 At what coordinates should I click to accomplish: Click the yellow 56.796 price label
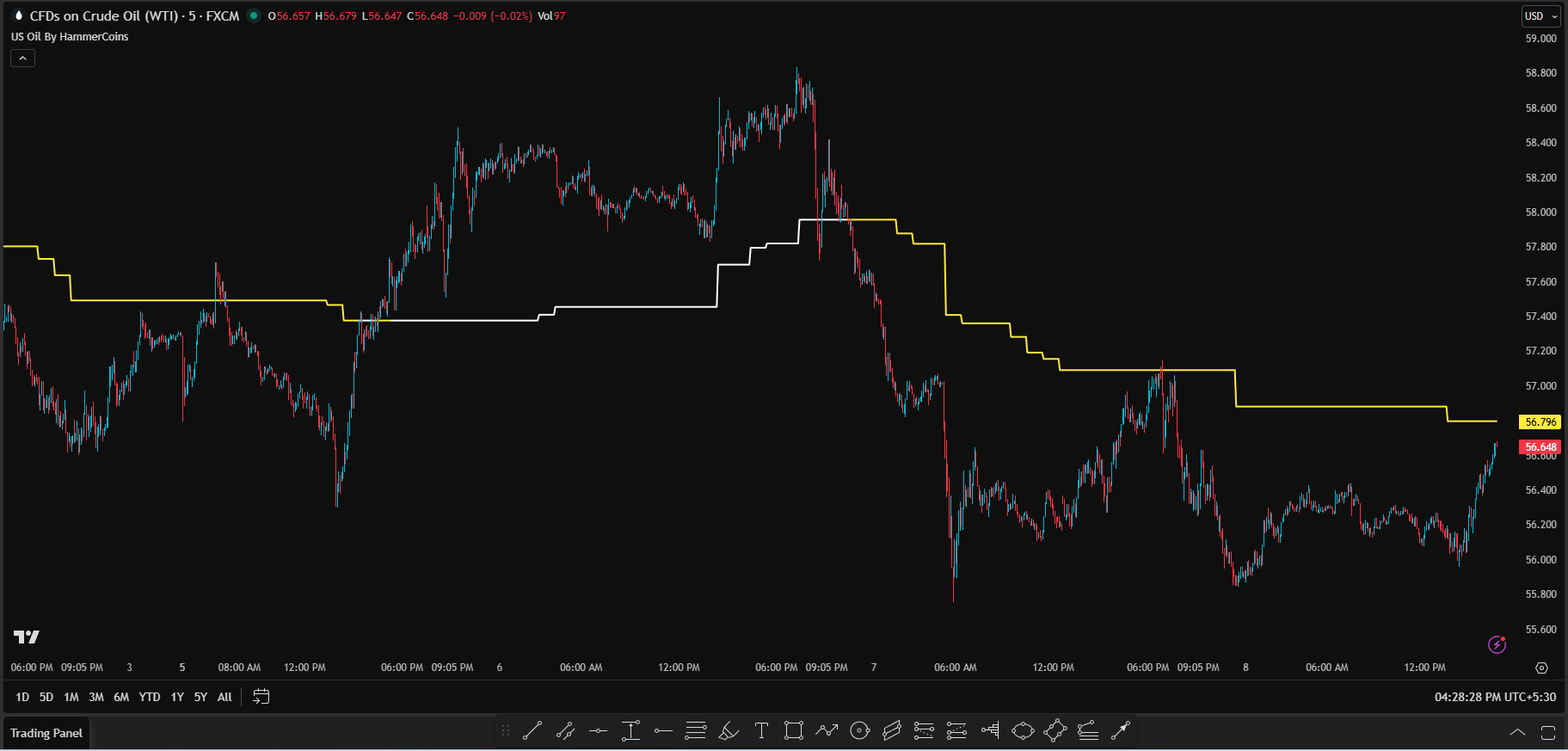1540,422
